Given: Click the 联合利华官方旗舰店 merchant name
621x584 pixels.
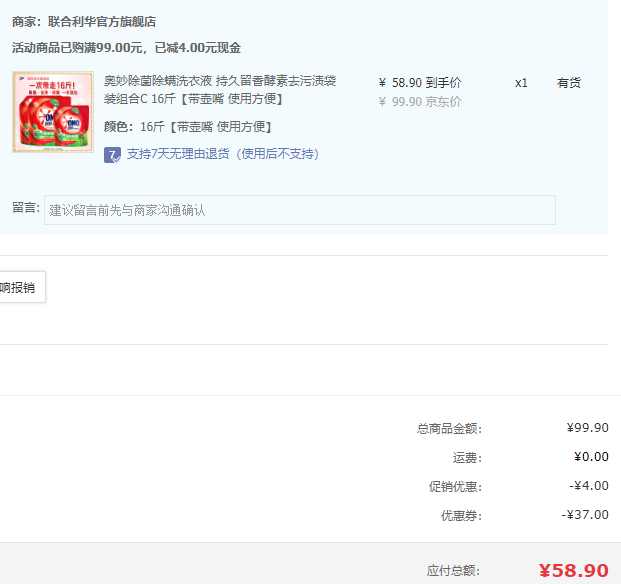Looking at the screenshot, I should 102,22.
